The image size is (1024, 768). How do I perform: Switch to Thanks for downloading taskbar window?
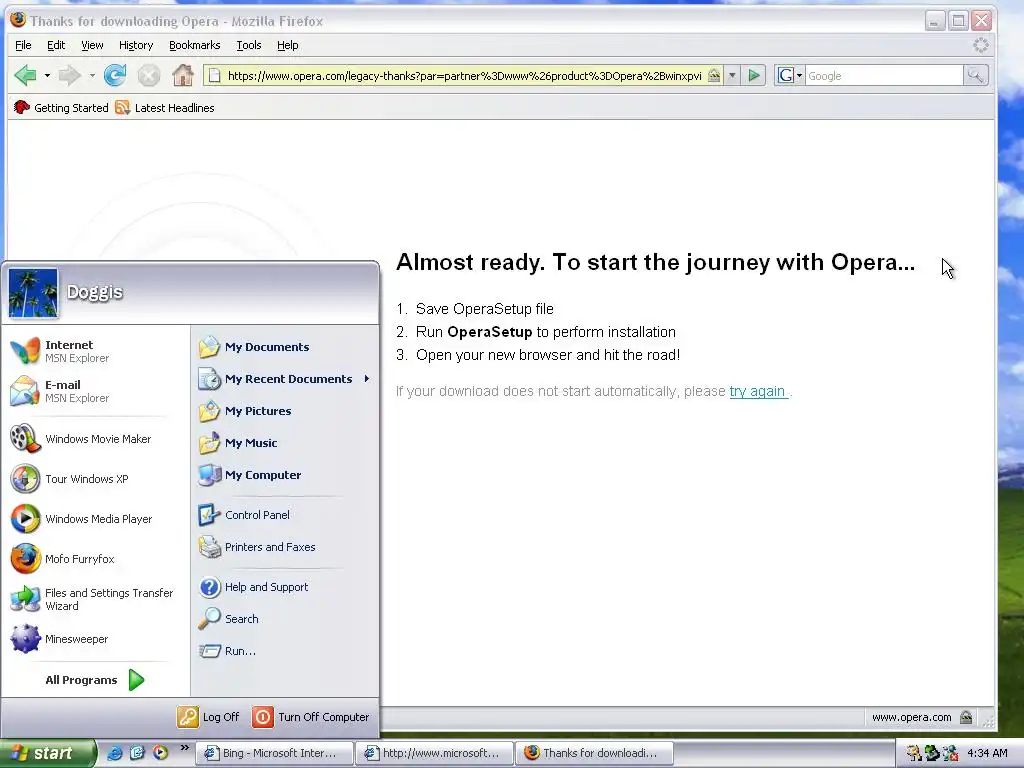tap(594, 753)
